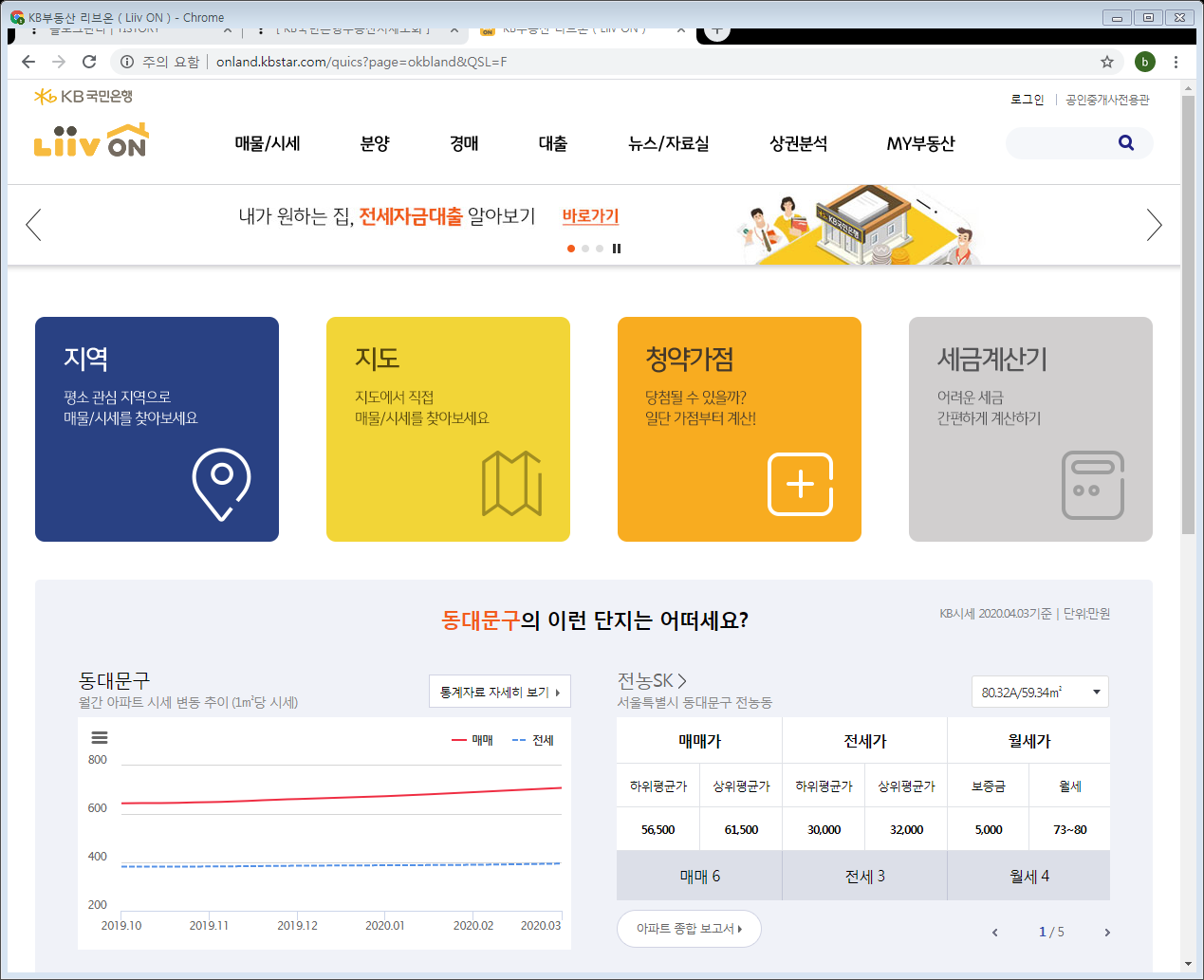
Task: Open the 경매 menu
Action: tap(464, 143)
